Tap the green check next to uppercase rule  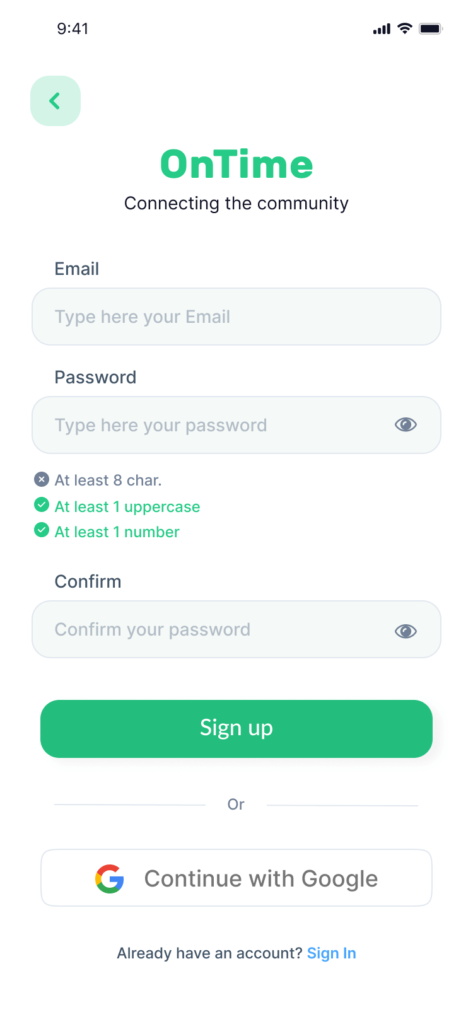coord(42,505)
